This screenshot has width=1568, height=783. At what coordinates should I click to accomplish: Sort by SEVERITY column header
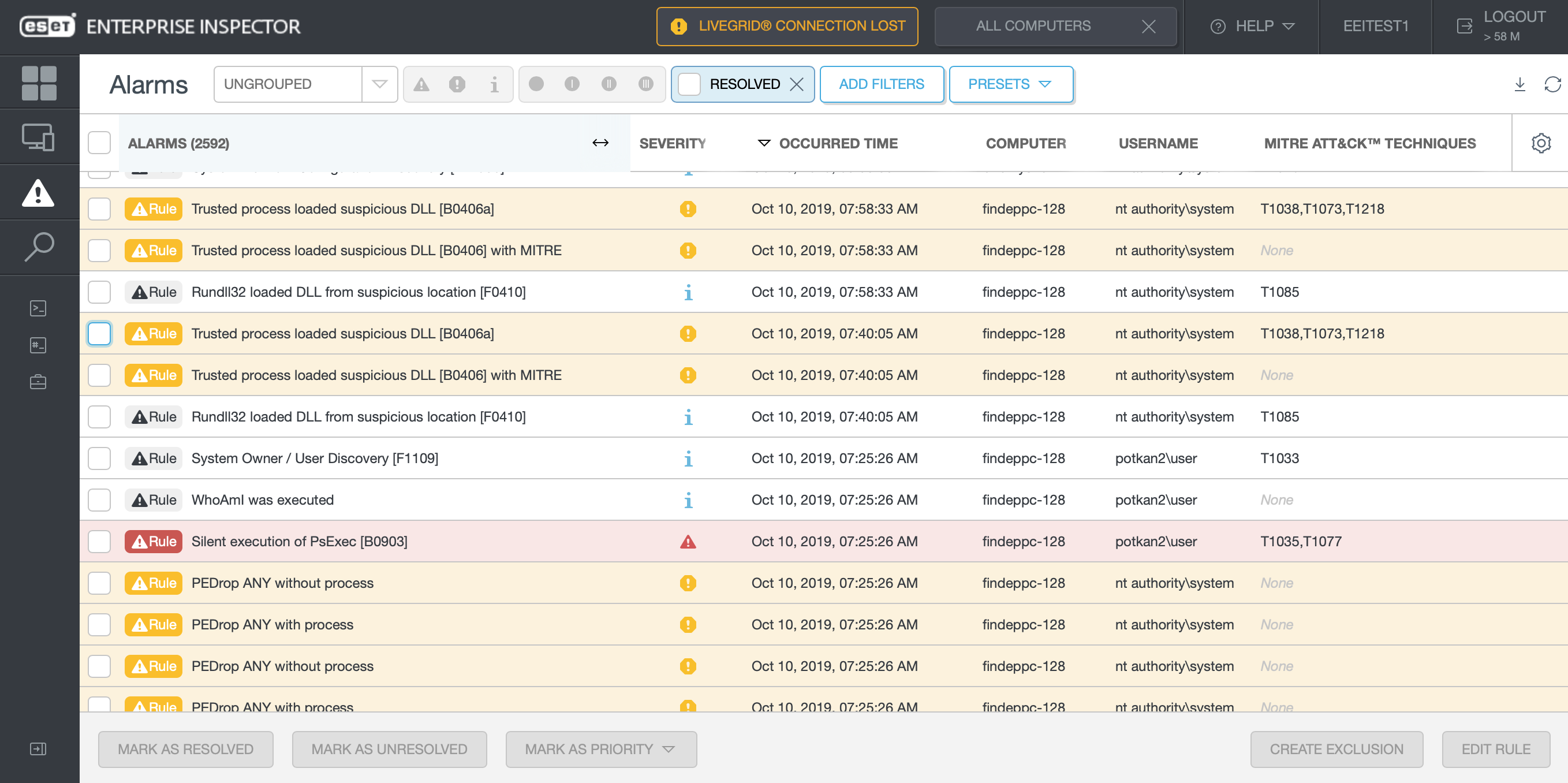coord(672,143)
